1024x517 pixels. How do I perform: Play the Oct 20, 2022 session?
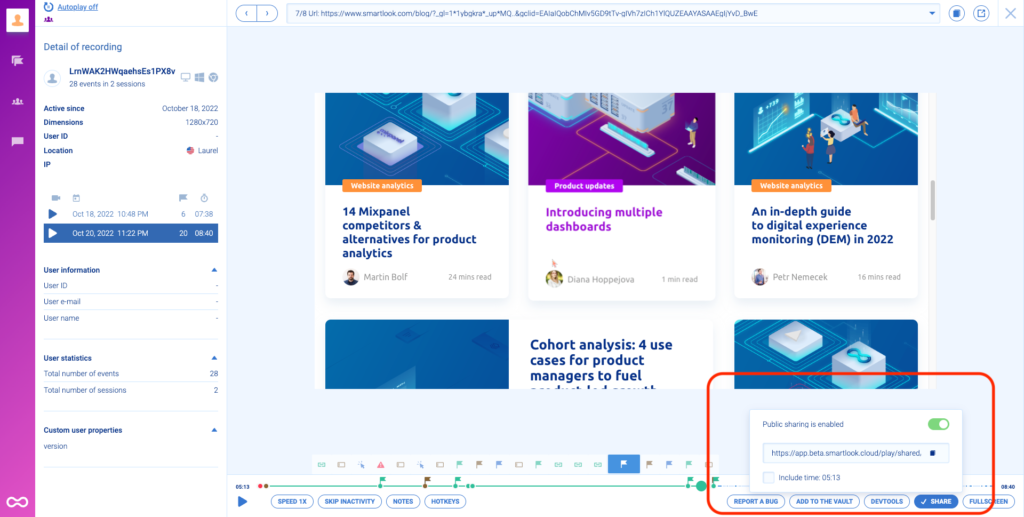tap(53, 233)
